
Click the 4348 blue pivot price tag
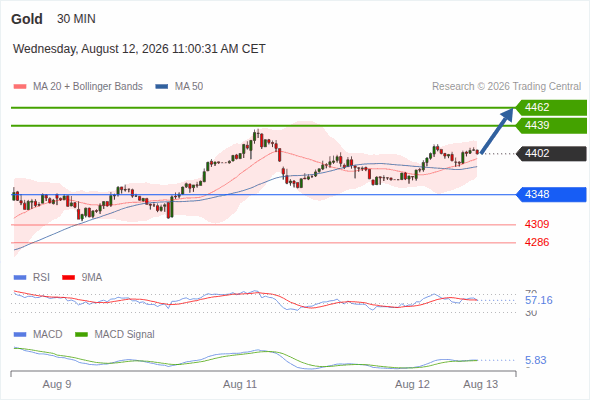[551, 195]
